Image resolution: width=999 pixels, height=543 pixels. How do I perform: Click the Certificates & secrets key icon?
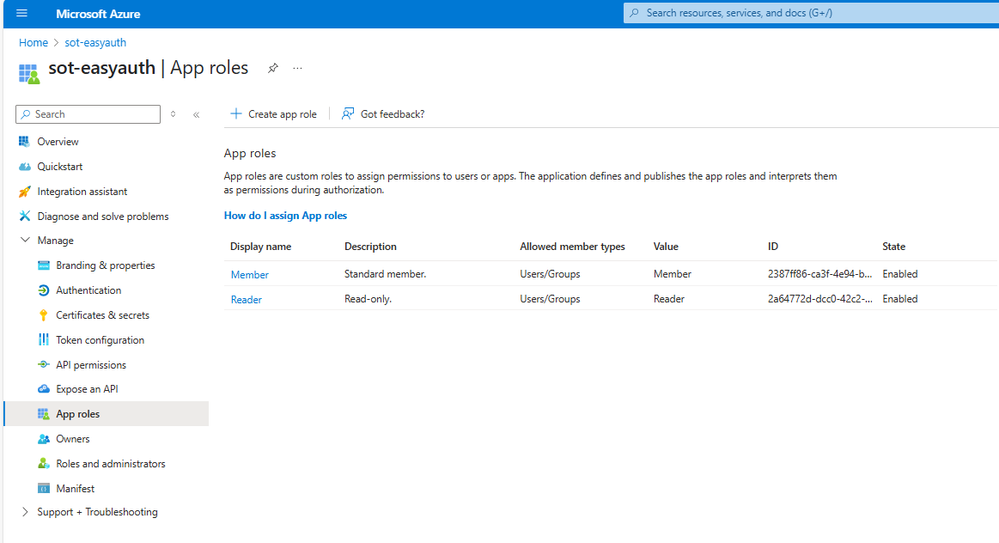point(43,315)
